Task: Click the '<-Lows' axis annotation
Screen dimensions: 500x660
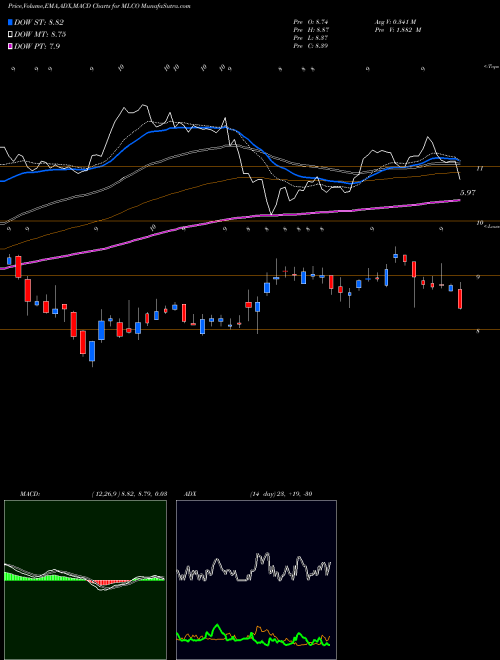Action: point(492,226)
